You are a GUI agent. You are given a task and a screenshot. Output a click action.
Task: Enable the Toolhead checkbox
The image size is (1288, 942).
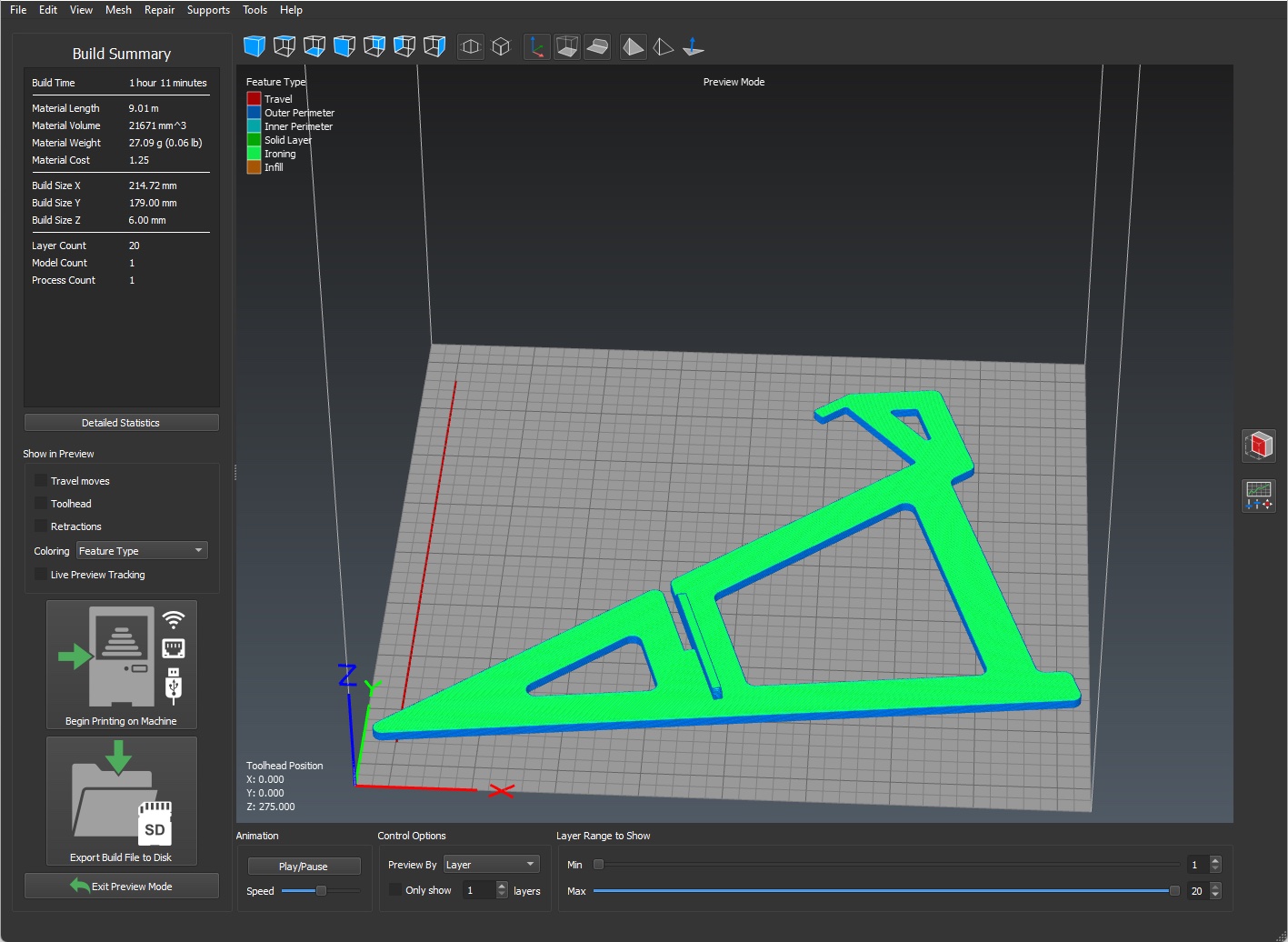coord(41,503)
